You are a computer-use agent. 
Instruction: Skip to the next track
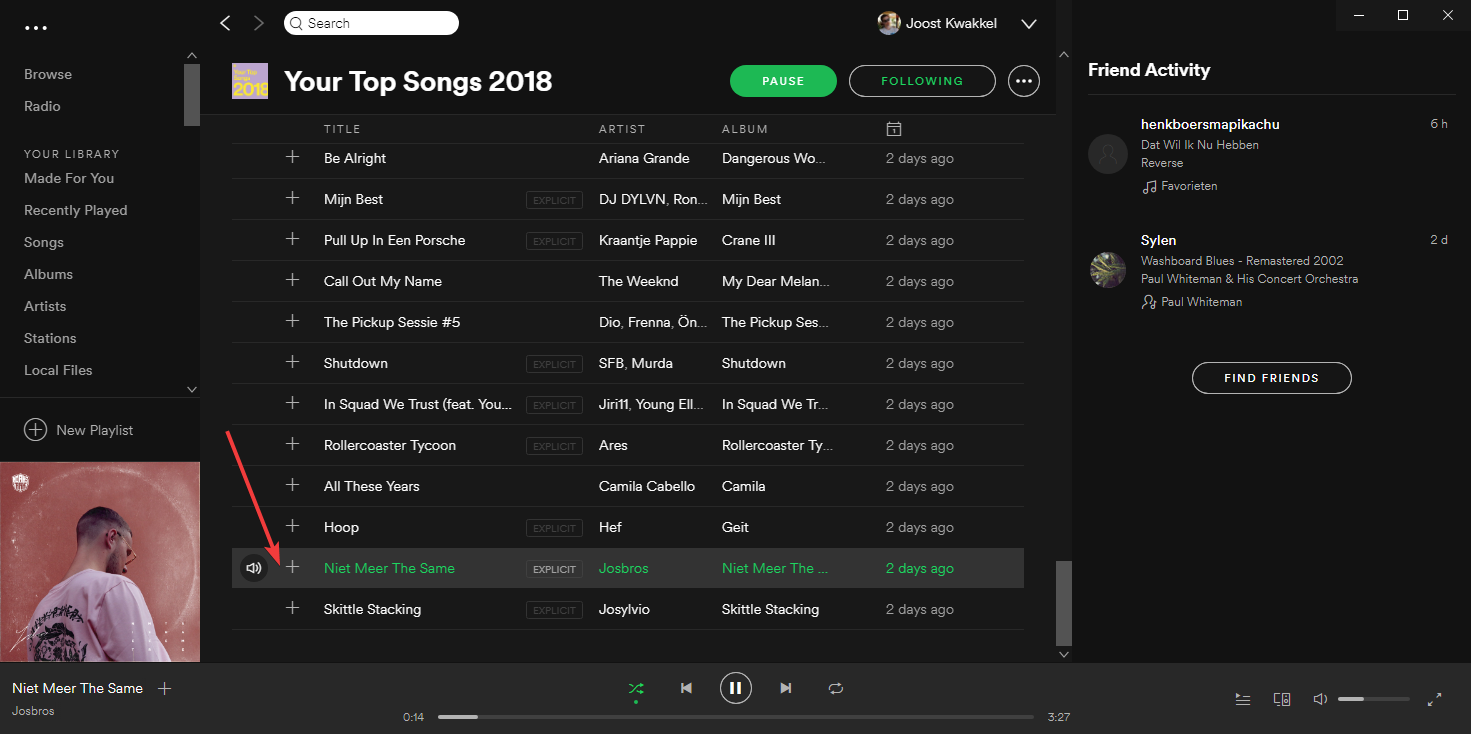pyautogui.click(x=786, y=688)
